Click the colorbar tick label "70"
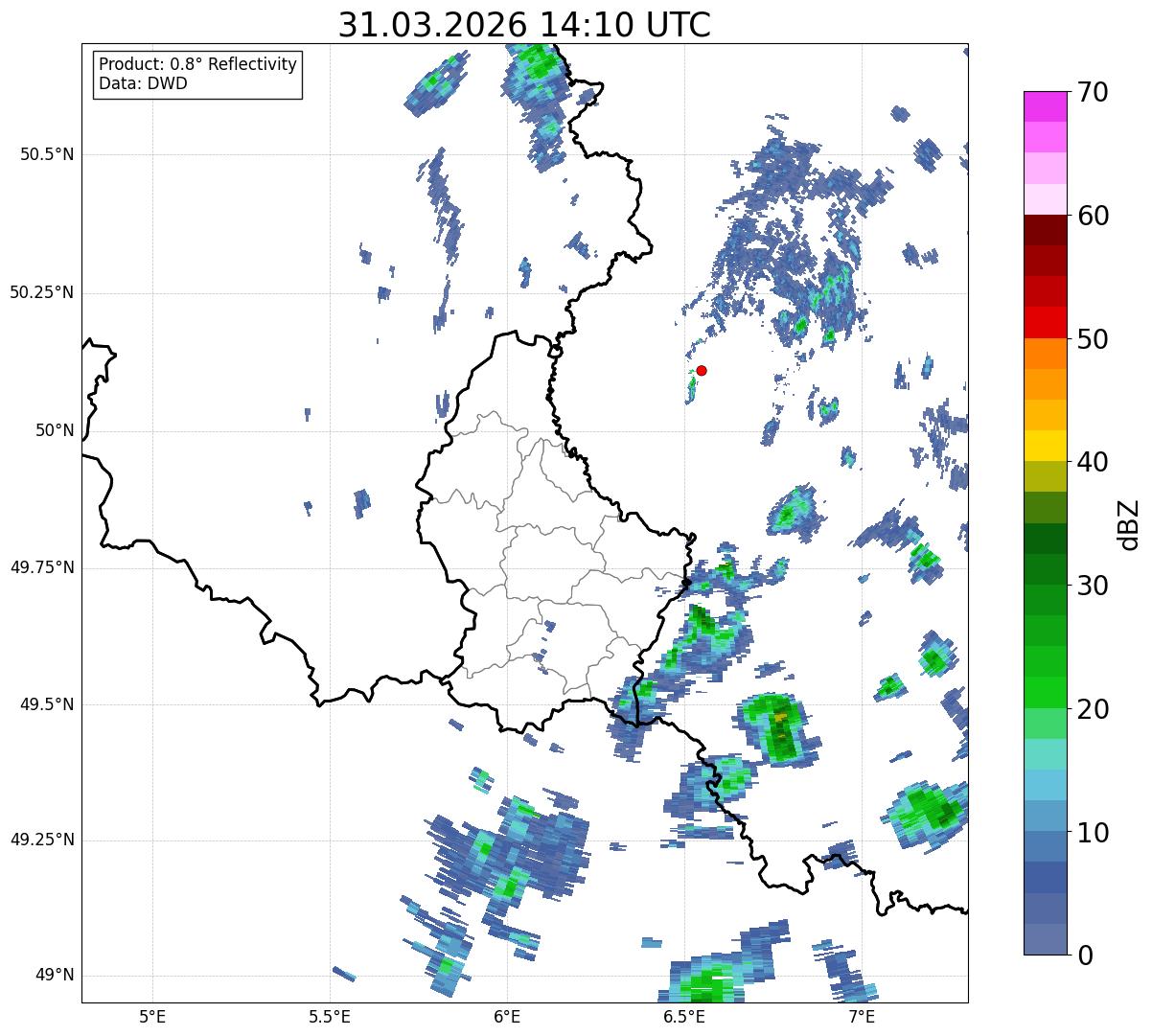This screenshot has height=1036, width=1152. tap(1093, 92)
